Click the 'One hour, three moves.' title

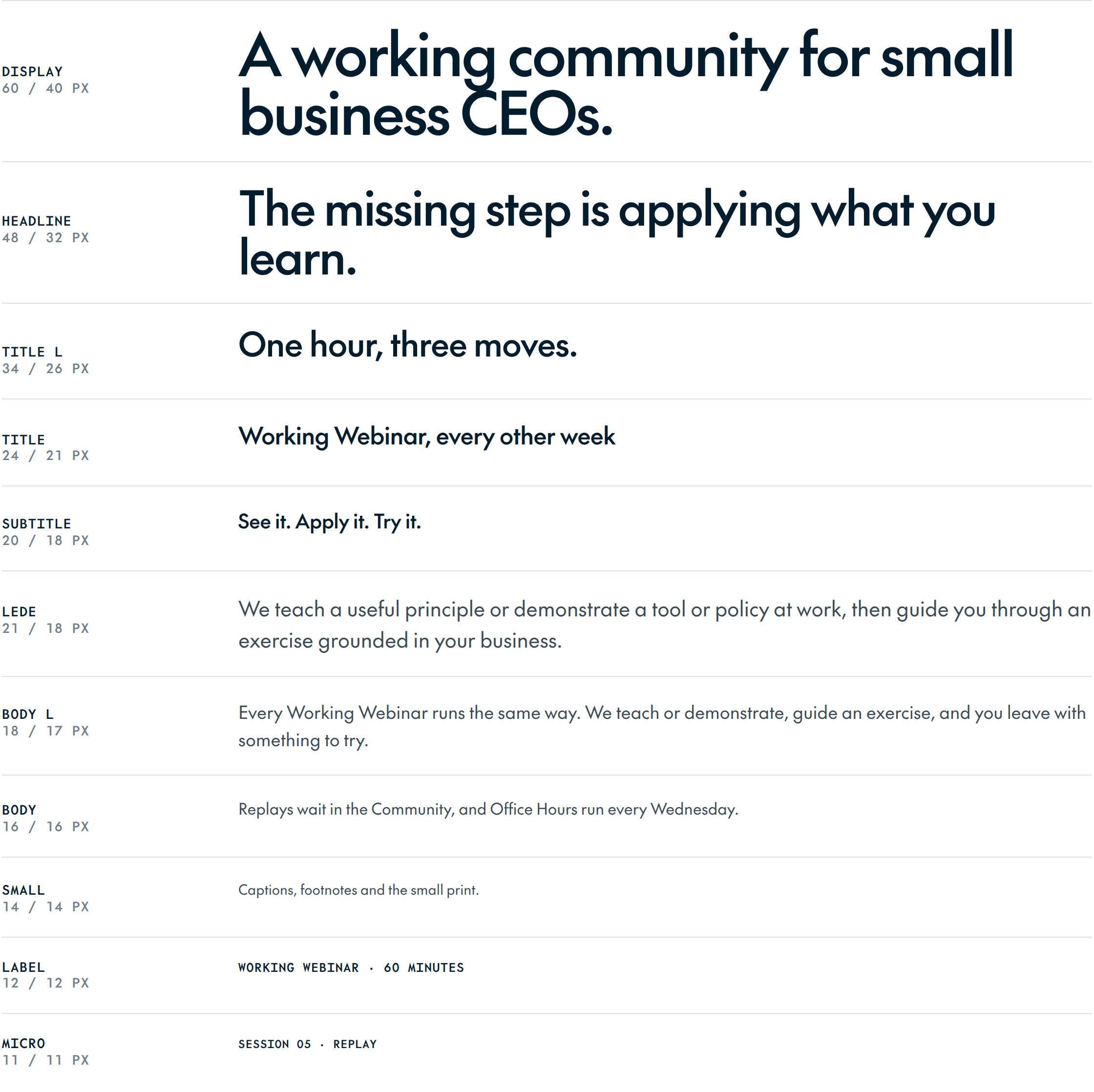(x=408, y=345)
